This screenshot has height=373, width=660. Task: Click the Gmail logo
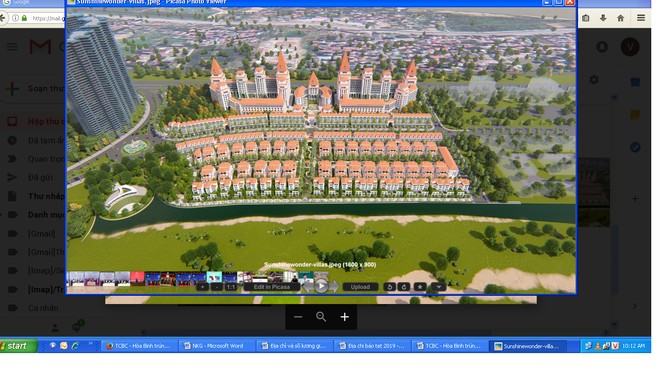click(x=40, y=47)
